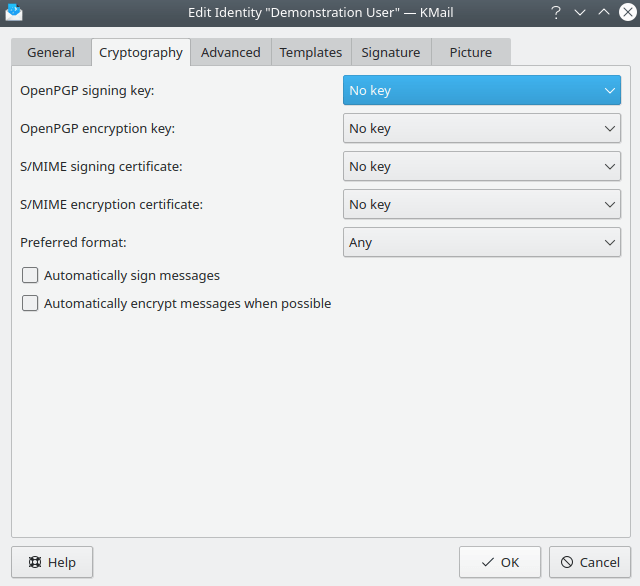Click the Cancel button
This screenshot has height=586, width=640.
pos(590,562)
